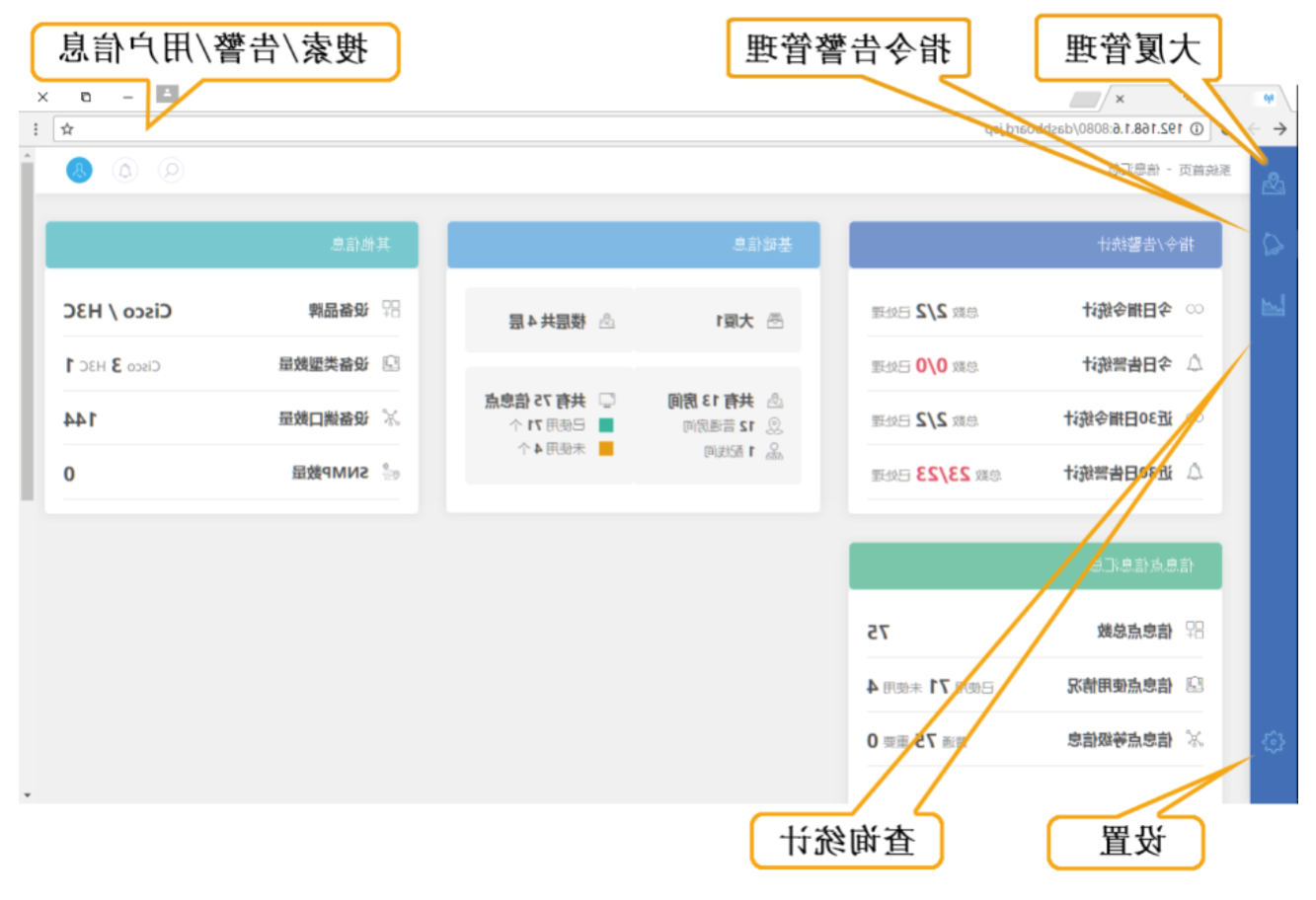This screenshot has width=1316, height=900.
Task: Go to 系统首页 in the breadcrumb
Action: (1205, 170)
